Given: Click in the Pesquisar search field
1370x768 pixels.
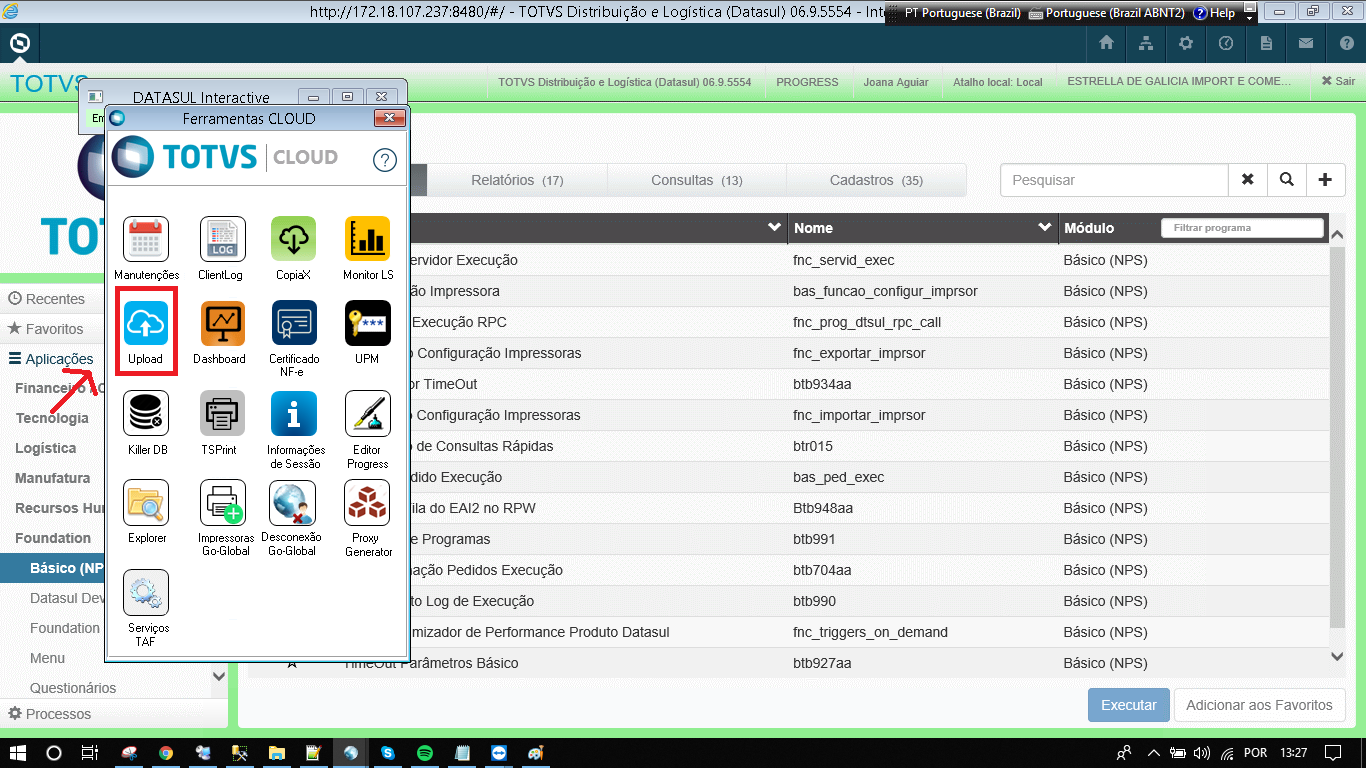Looking at the screenshot, I should click(x=1114, y=180).
